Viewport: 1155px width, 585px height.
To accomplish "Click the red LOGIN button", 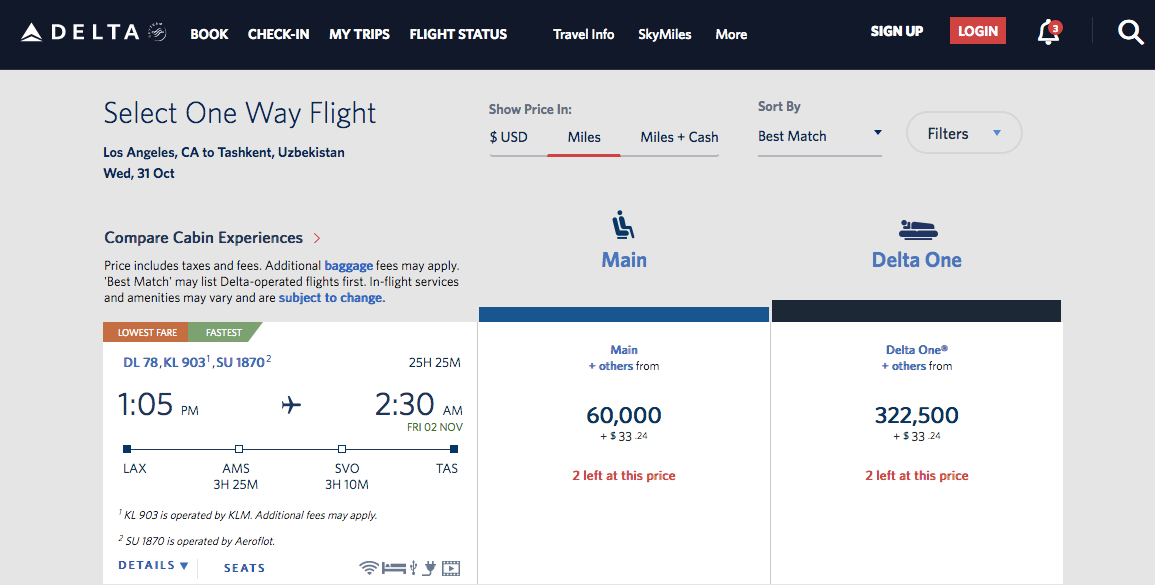I will tap(977, 31).
